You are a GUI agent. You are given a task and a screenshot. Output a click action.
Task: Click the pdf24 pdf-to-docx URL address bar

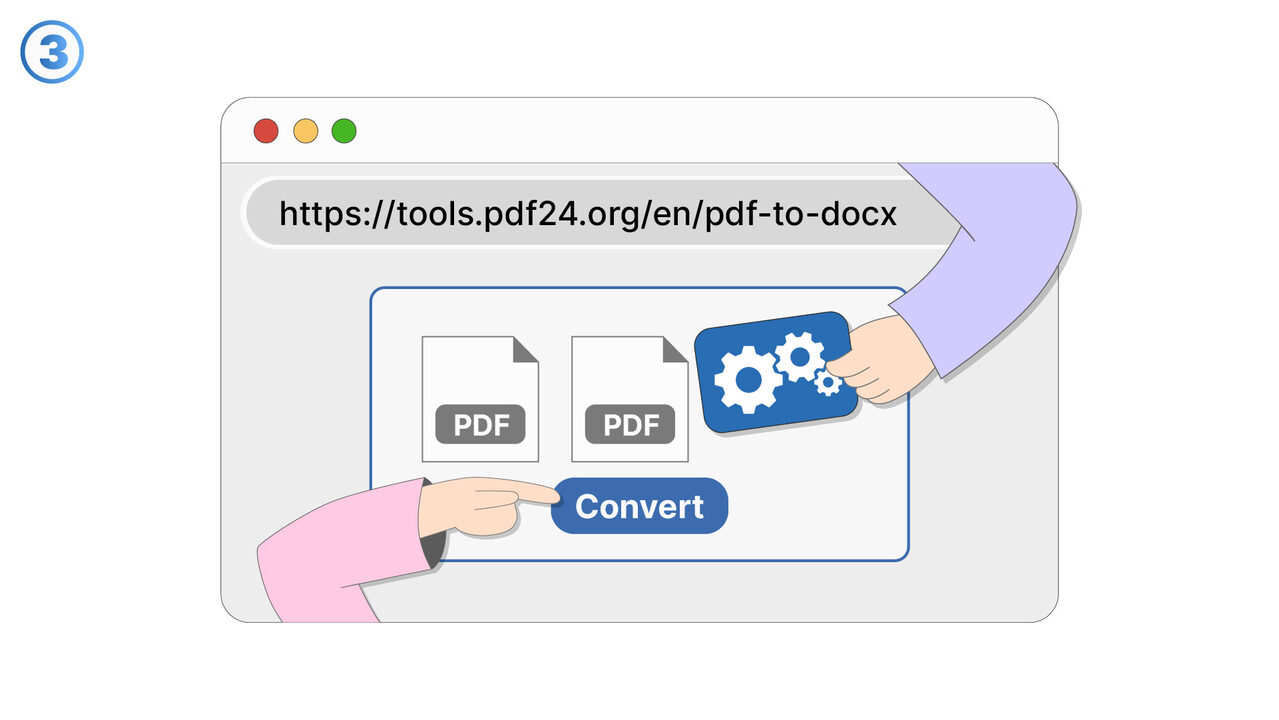(x=587, y=213)
